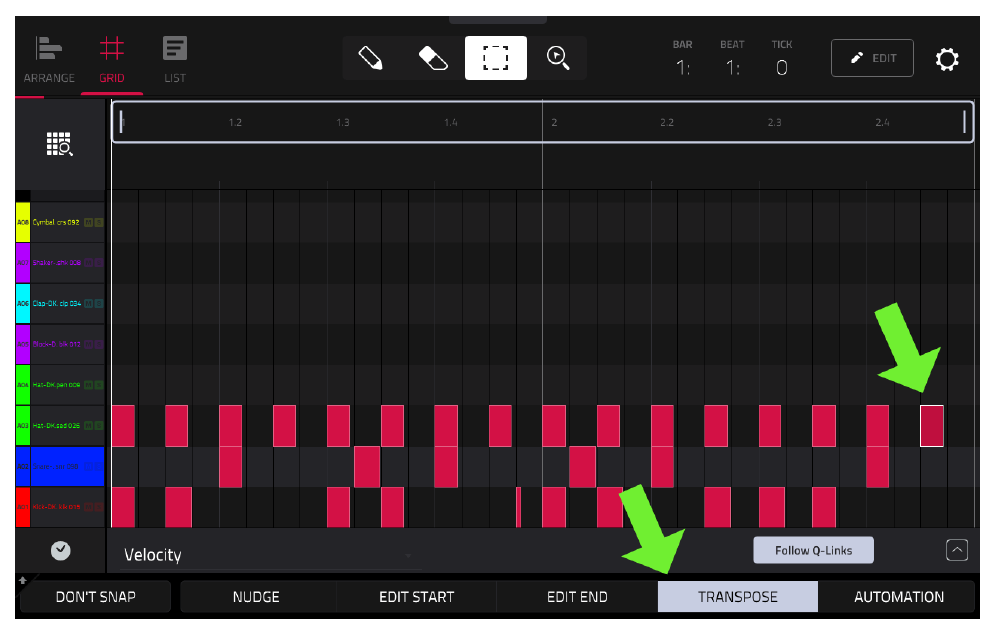Expand the velocity lane with chevron button
Screen dimensions: 996x636
point(957,550)
